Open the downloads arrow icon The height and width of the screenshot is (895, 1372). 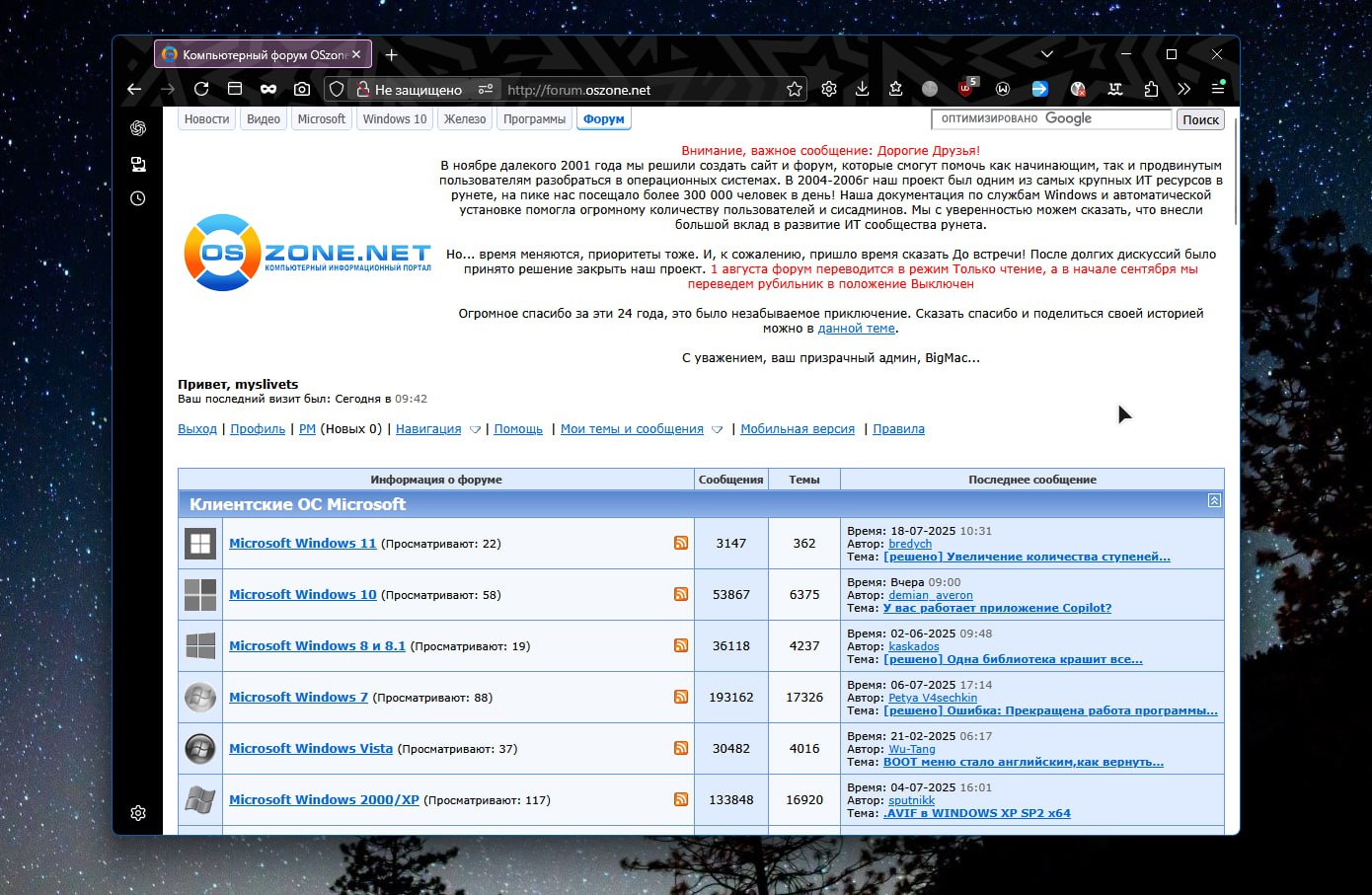[x=862, y=89]
